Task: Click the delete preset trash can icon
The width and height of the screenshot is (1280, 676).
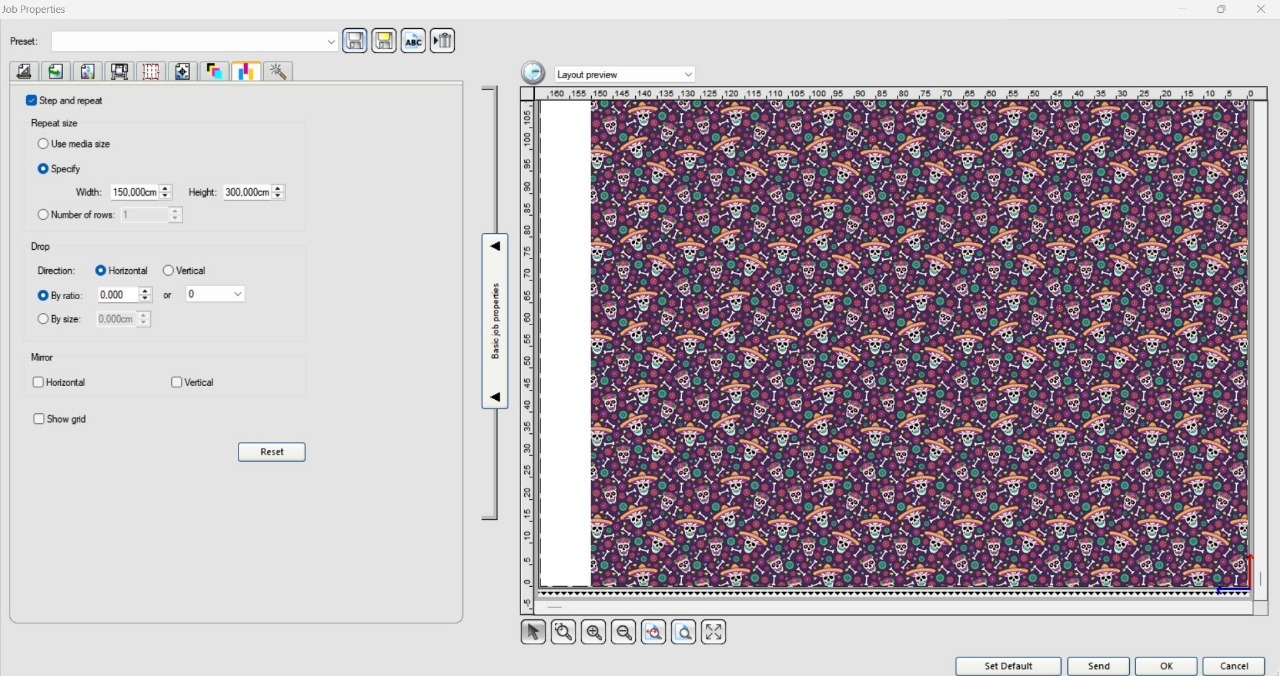Action: 443,41
